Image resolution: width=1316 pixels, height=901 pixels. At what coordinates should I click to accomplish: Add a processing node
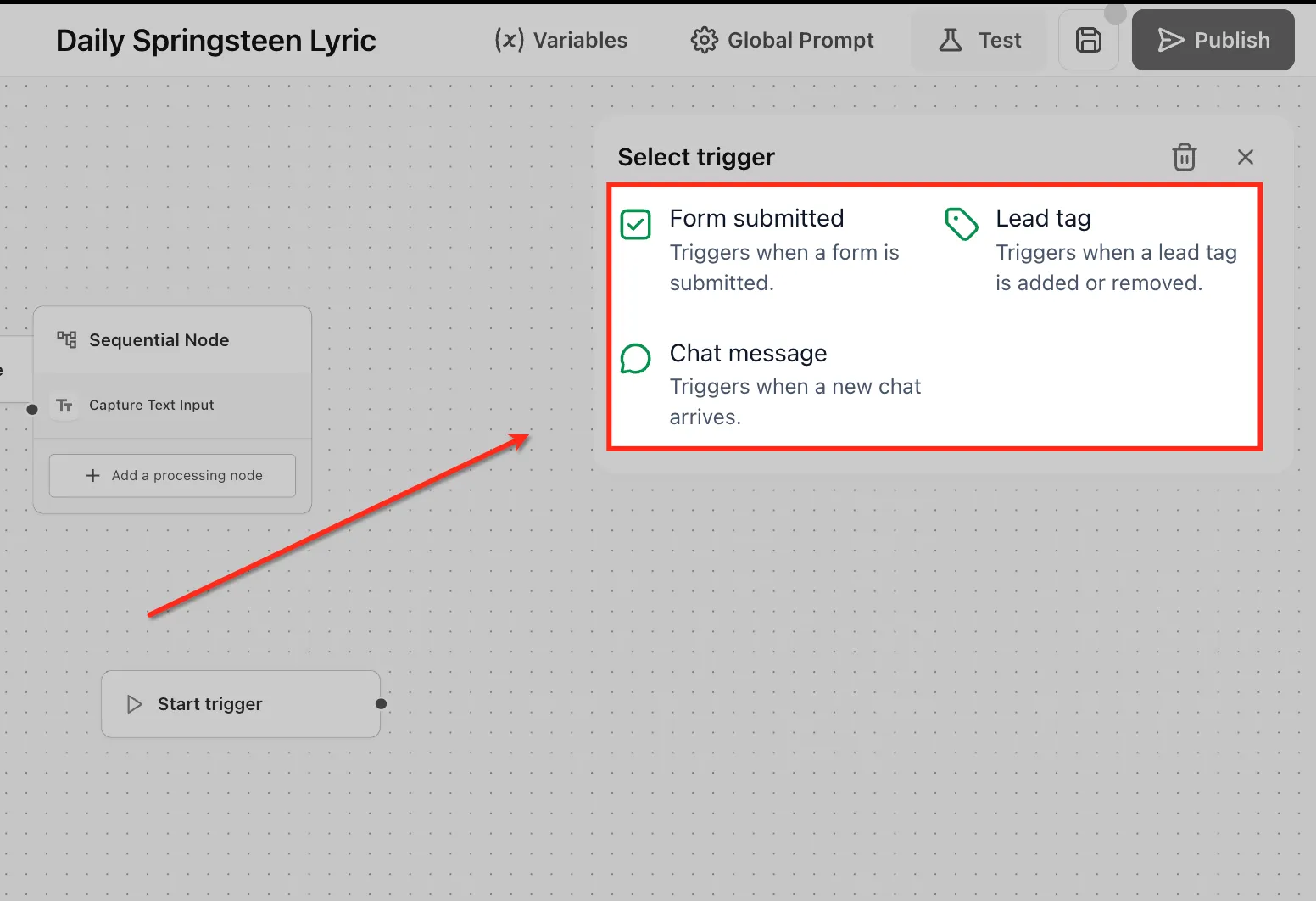173,475
